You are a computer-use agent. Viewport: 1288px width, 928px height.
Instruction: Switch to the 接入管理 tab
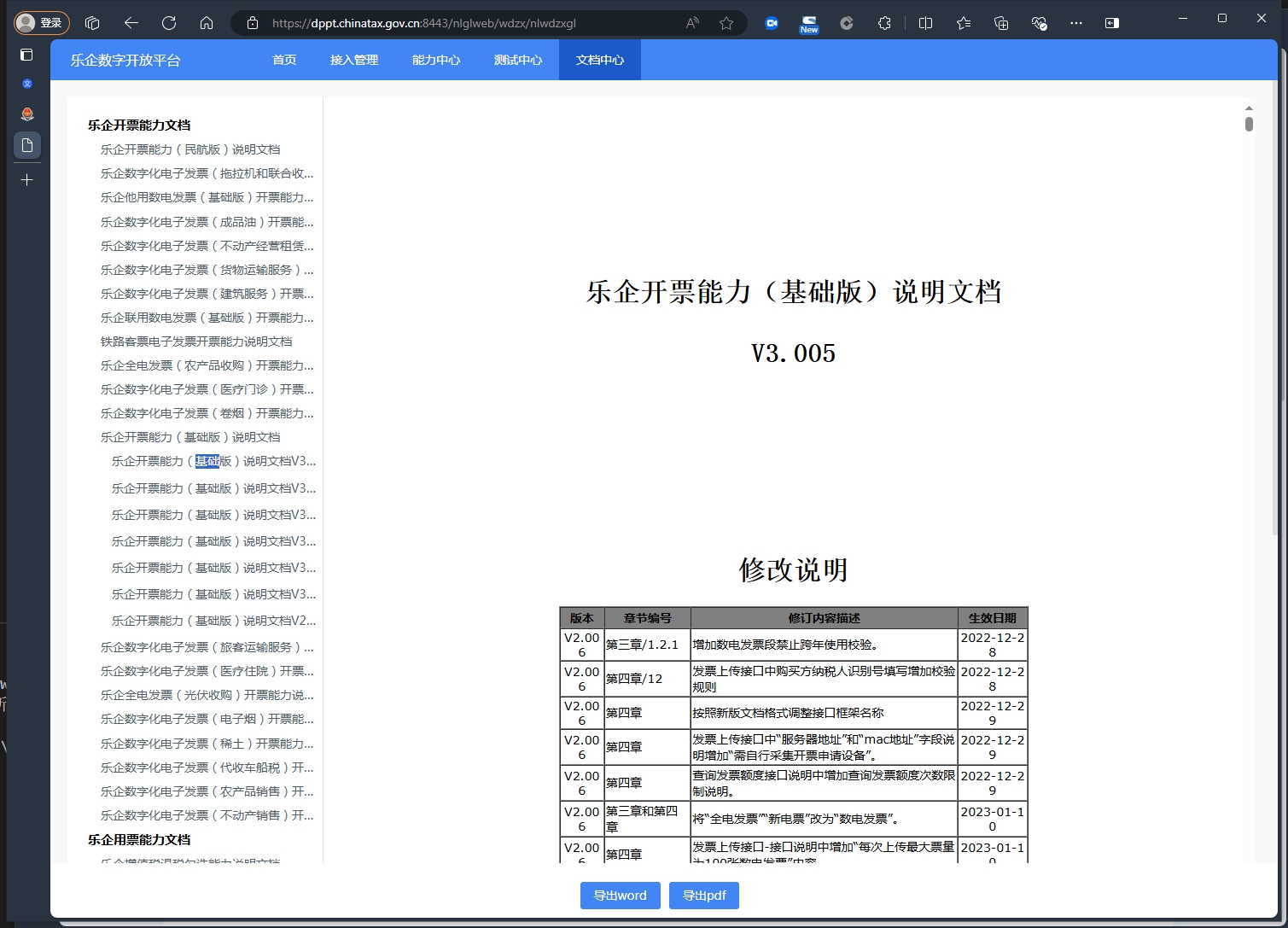(x=354, y=60)
